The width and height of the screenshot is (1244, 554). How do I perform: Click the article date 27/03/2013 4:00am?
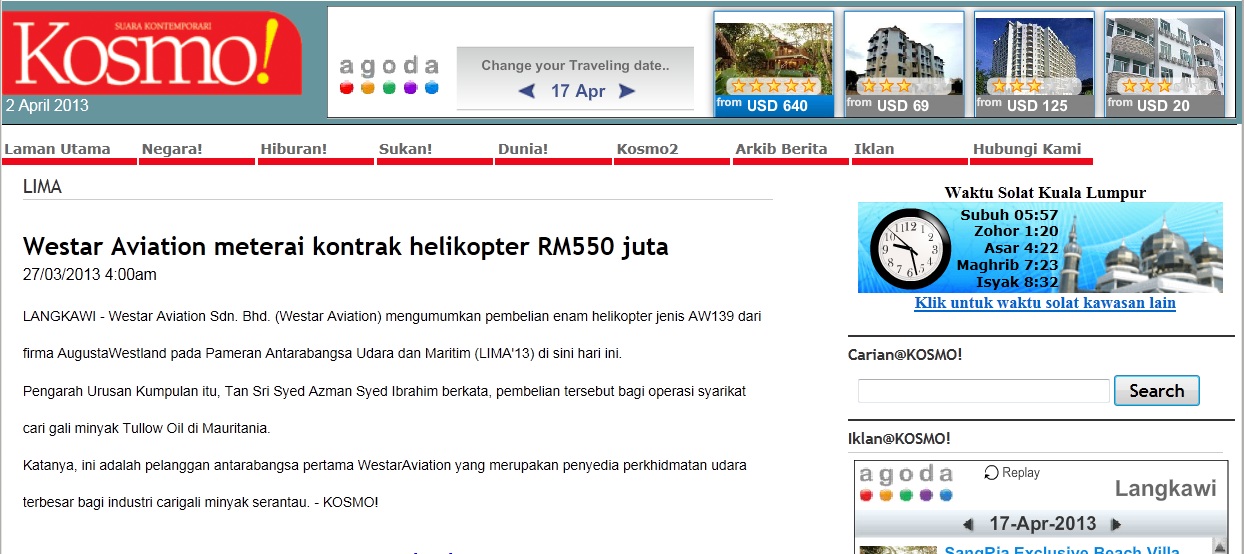pyautogui.click(x=90, y=274)
